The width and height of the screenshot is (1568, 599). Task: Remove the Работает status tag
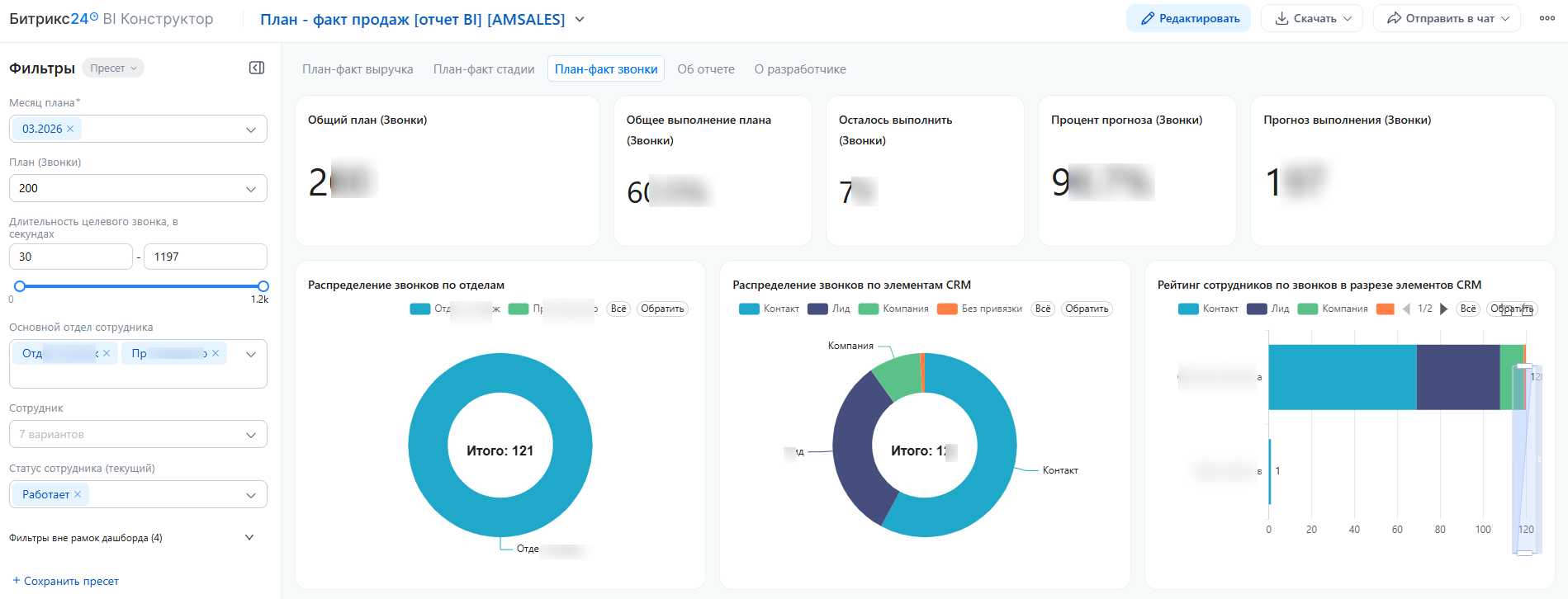point(78,494)
